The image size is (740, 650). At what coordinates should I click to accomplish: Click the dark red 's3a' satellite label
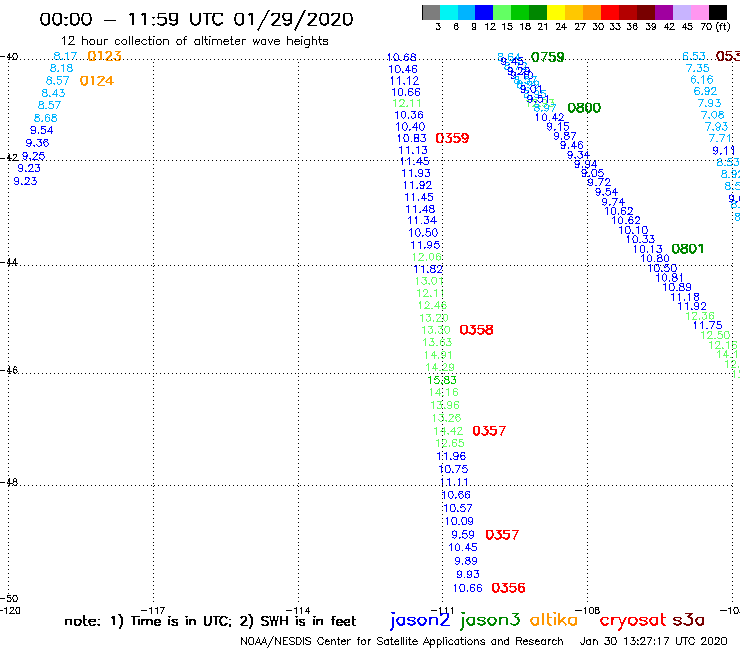(x=689, y=620)
